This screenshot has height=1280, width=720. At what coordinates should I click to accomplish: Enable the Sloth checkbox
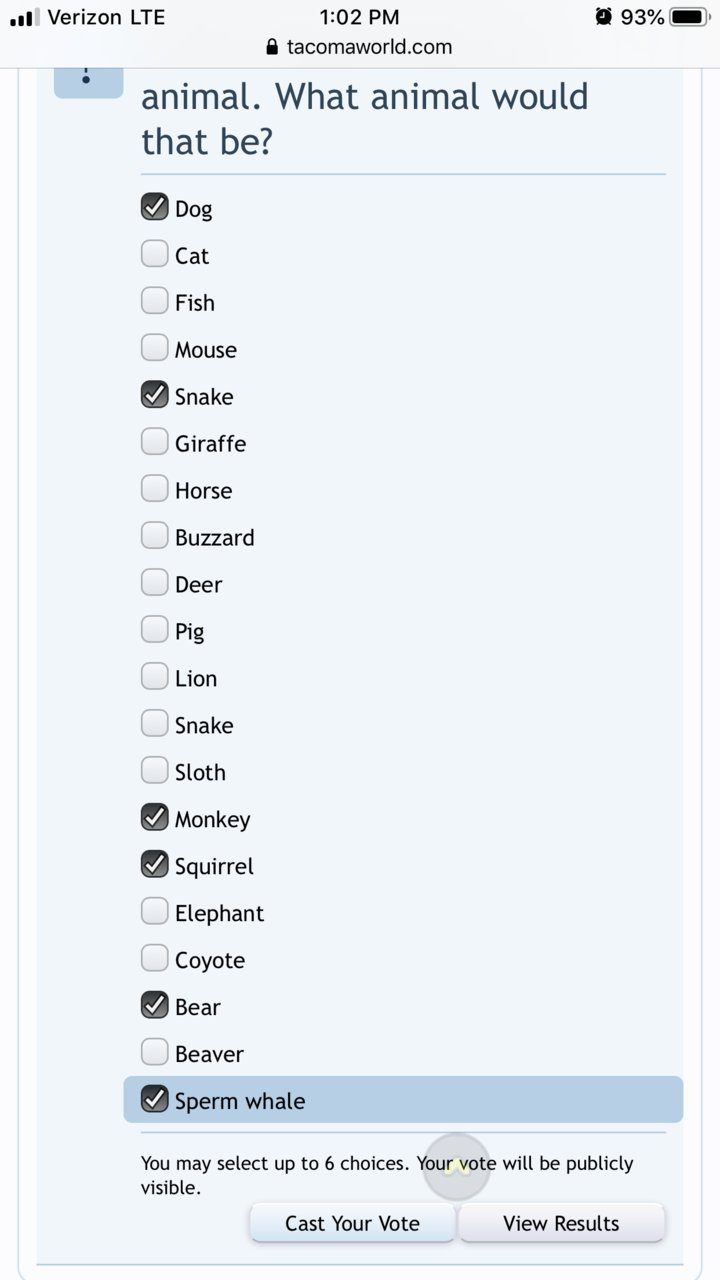pos(154,771)
